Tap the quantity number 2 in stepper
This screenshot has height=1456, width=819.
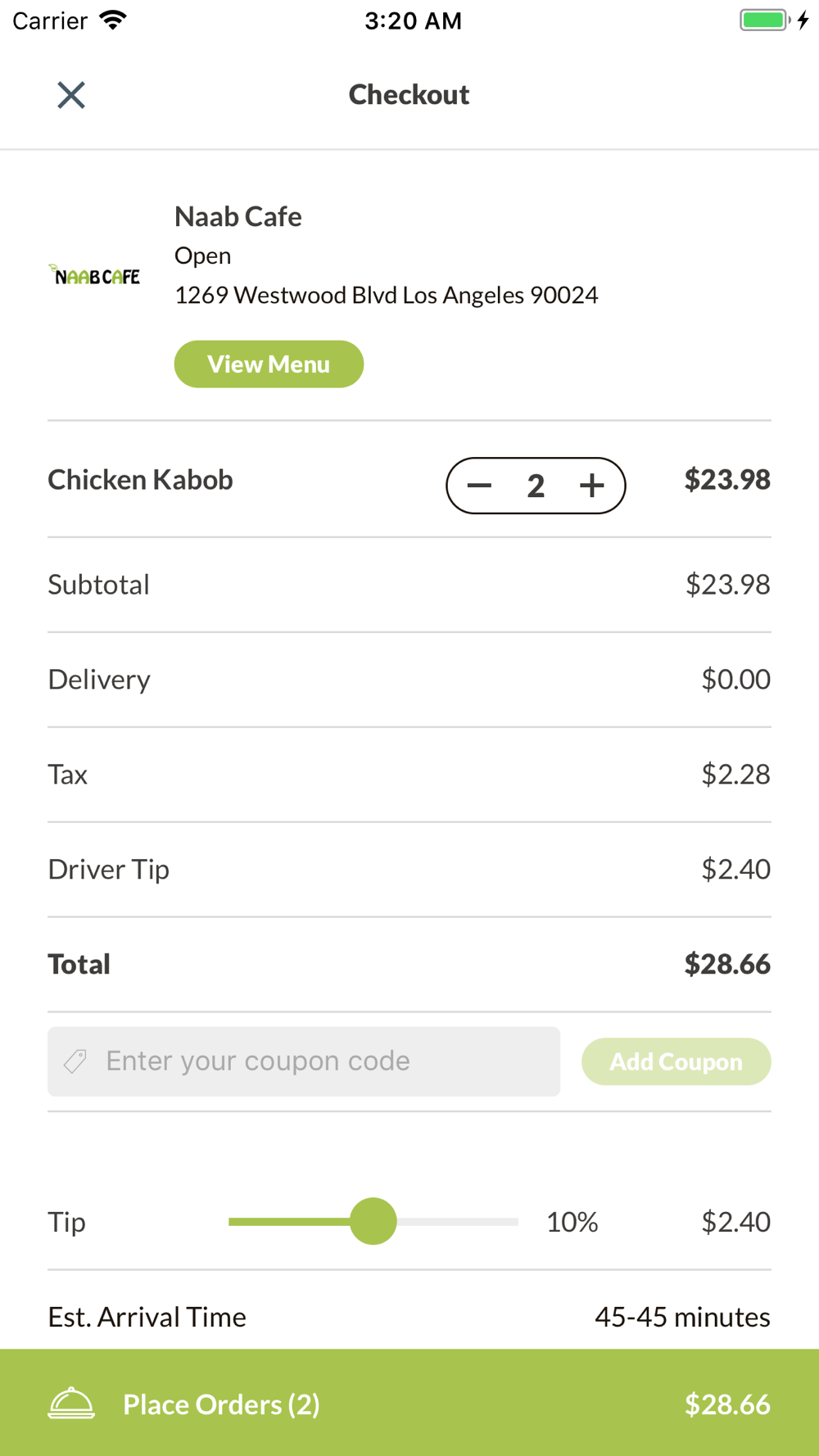point(536,486)
